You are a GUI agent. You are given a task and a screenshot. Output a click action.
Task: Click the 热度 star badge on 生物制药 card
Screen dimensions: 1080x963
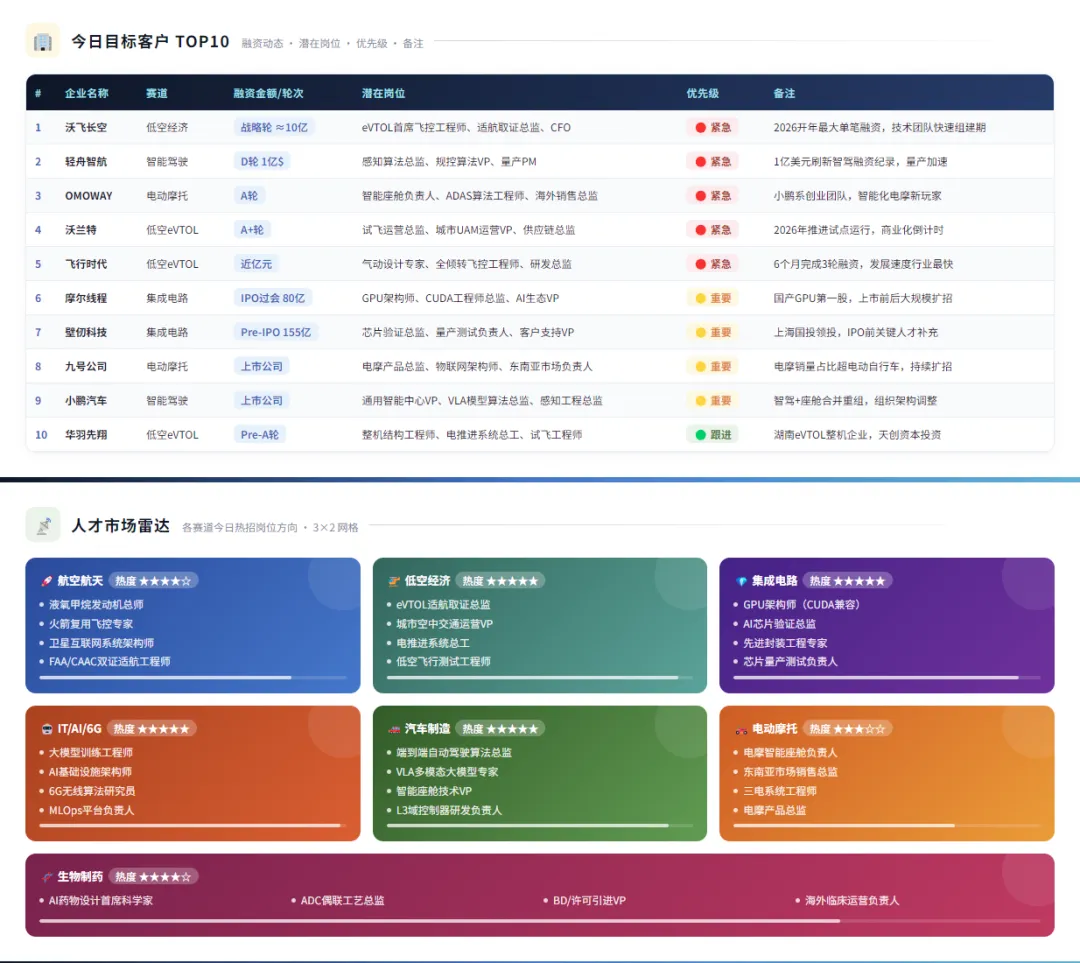153,878
